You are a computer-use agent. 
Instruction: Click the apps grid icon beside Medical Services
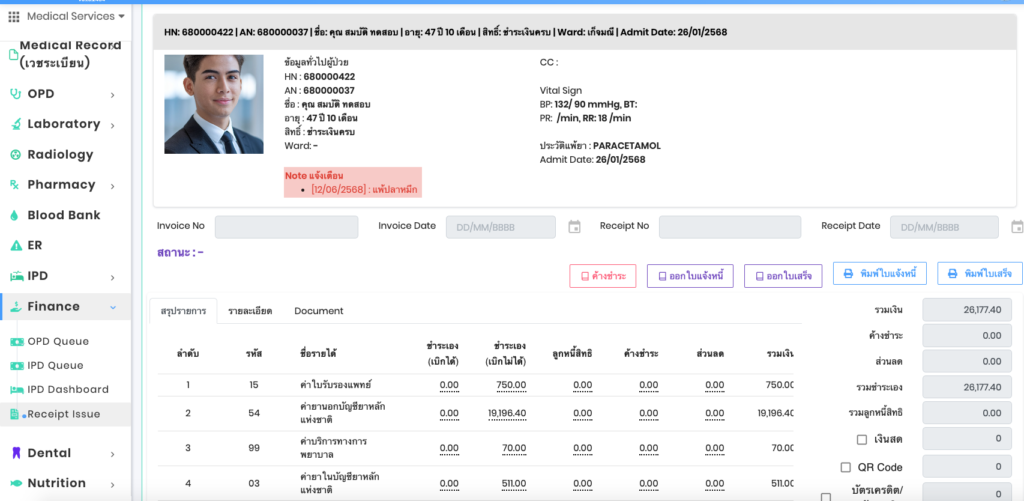coord(13,17)
